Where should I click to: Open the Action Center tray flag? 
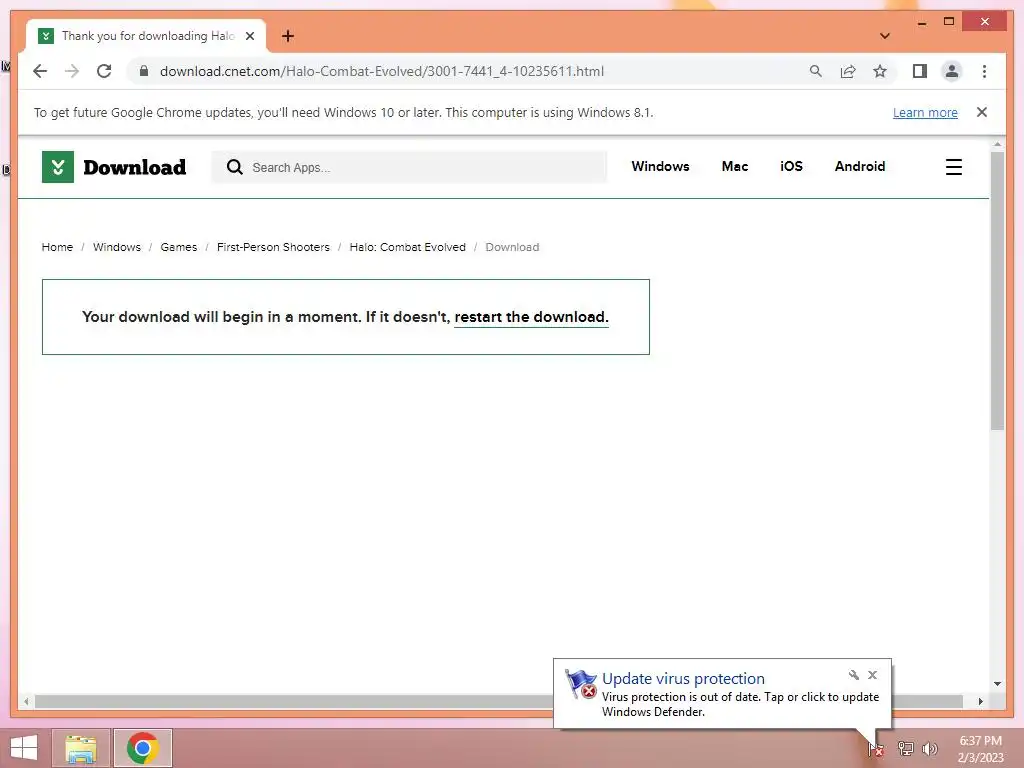(x=875, y=749)
